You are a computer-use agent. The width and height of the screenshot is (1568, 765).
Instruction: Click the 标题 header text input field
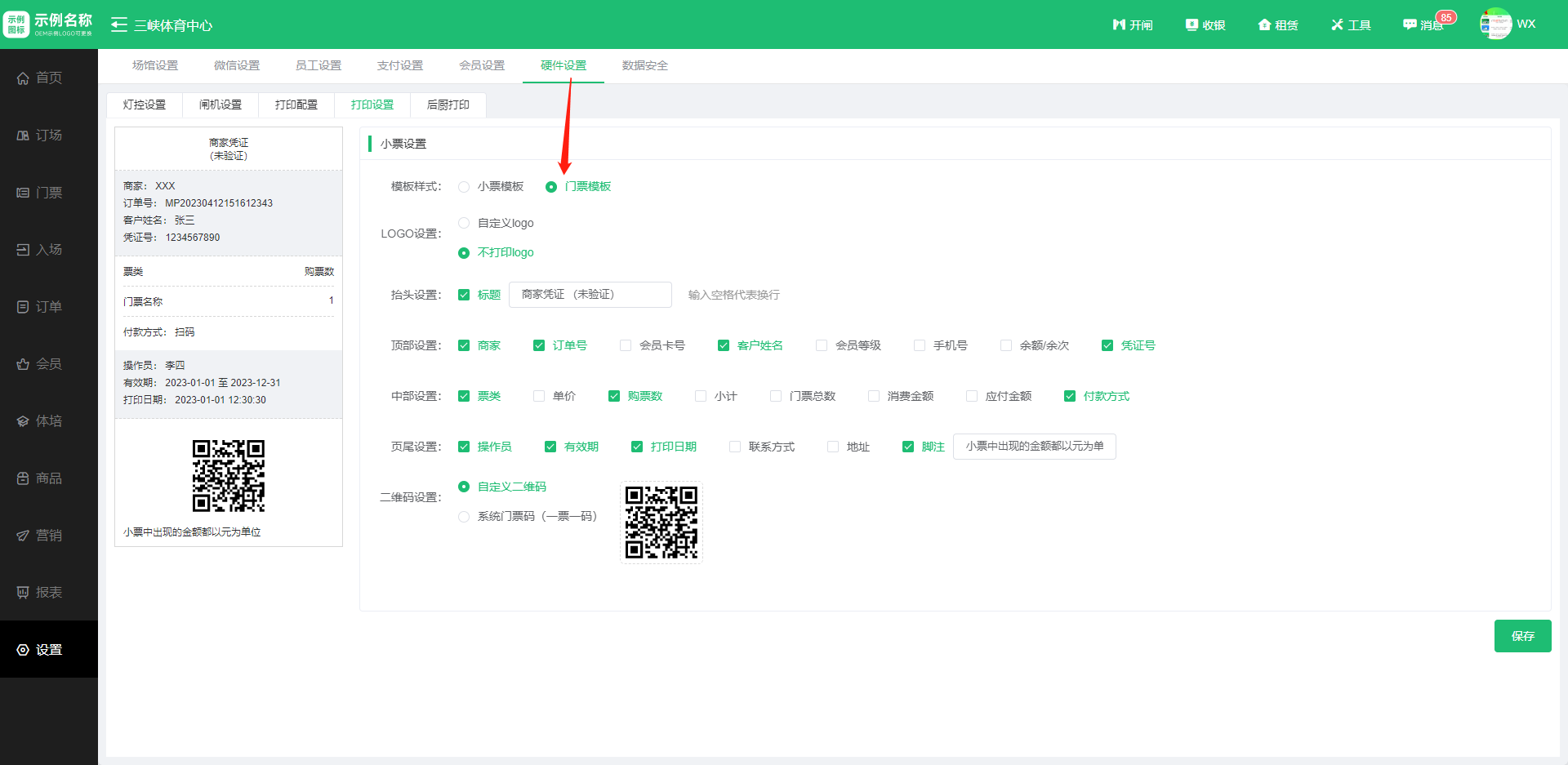(x=590, y=295)
